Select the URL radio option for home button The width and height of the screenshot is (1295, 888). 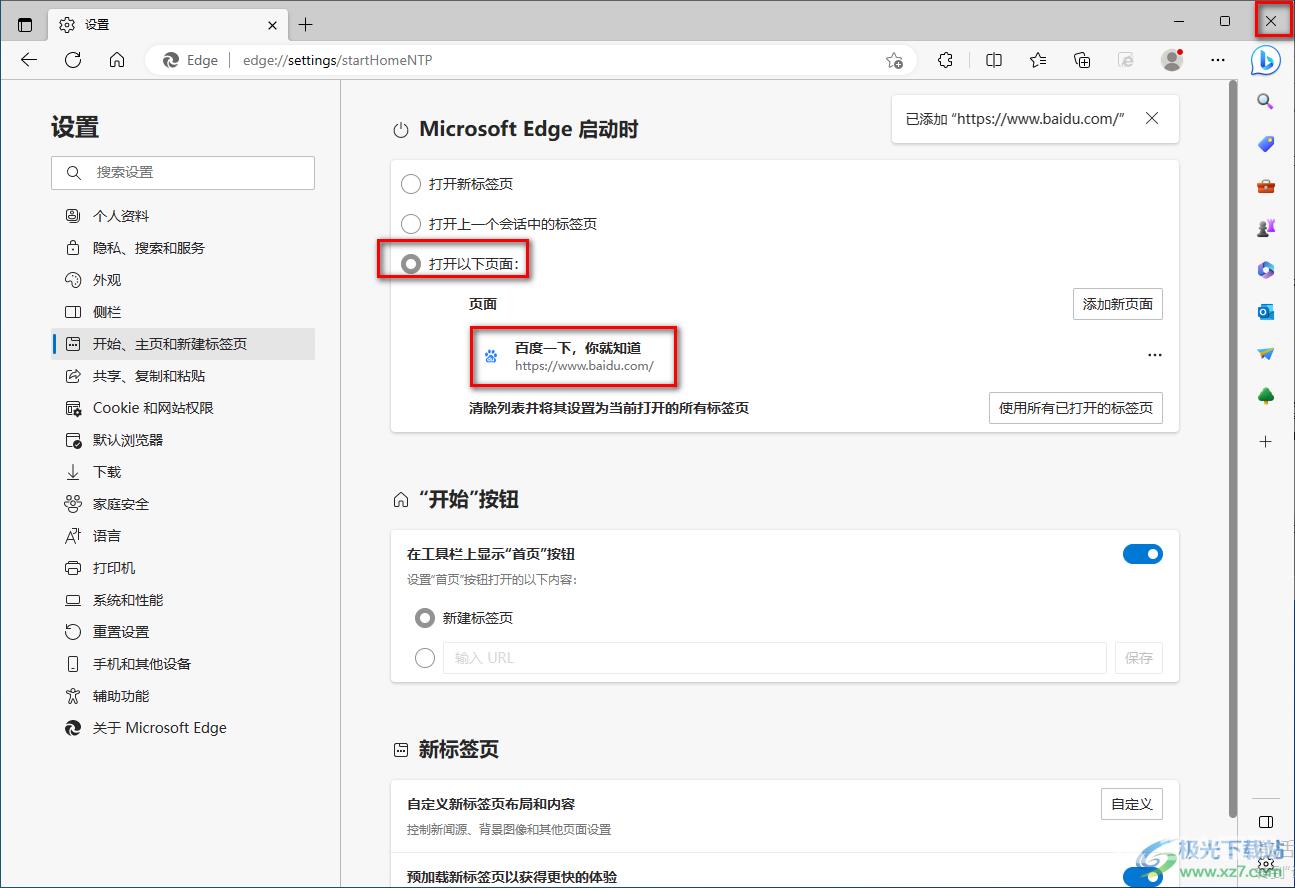coord(425,658)
